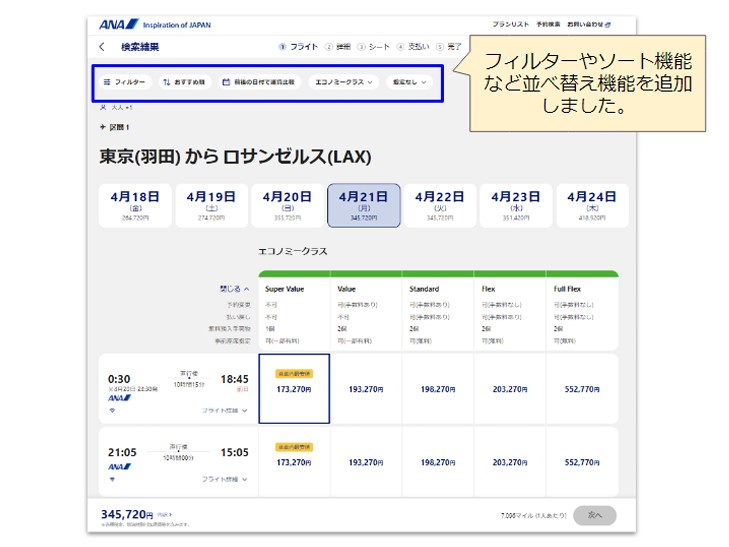Click the ANA logo in the header
Screen dimensions: 729x547
tap(119, 24)
